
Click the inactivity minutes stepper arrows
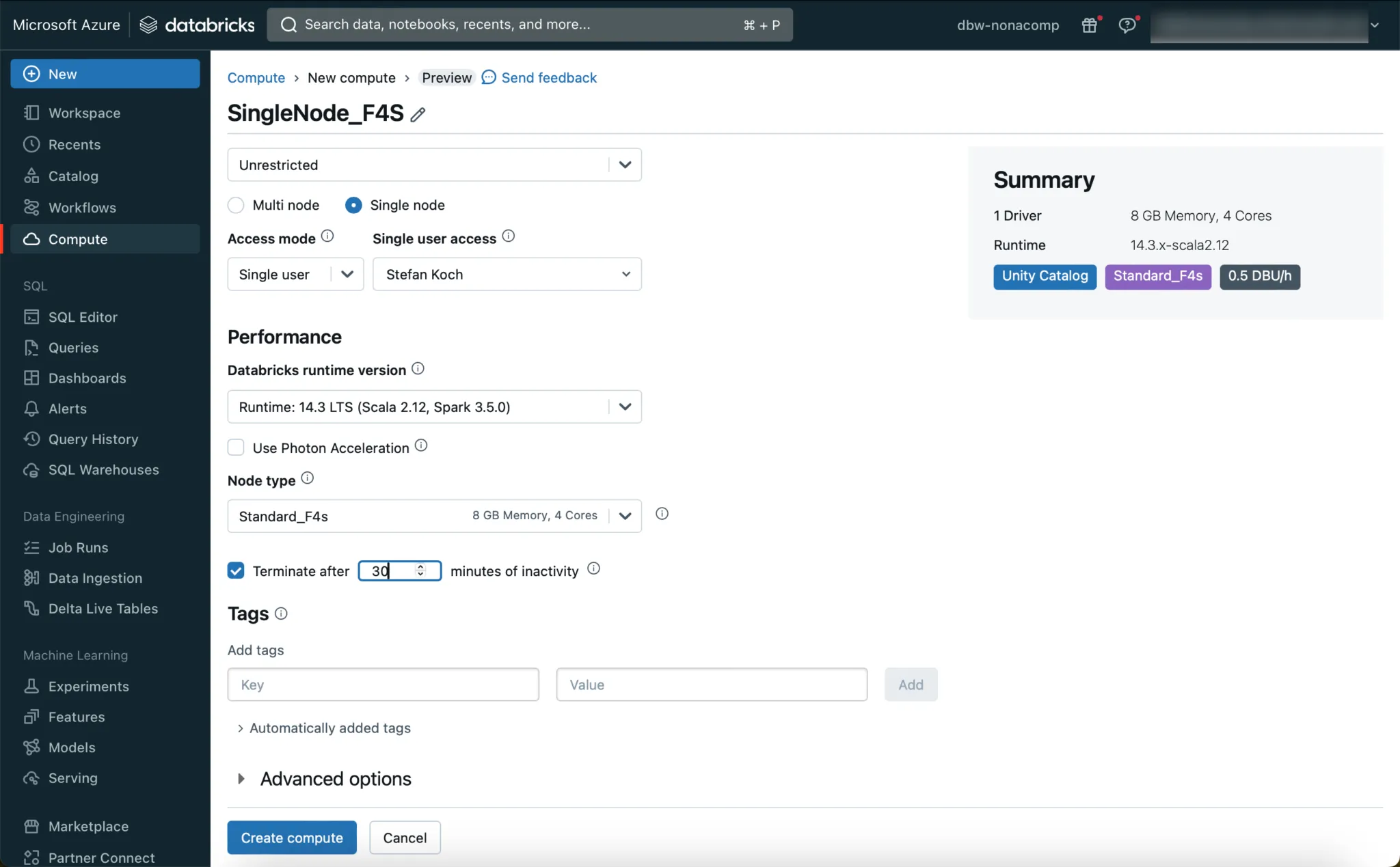pos(420,570)
